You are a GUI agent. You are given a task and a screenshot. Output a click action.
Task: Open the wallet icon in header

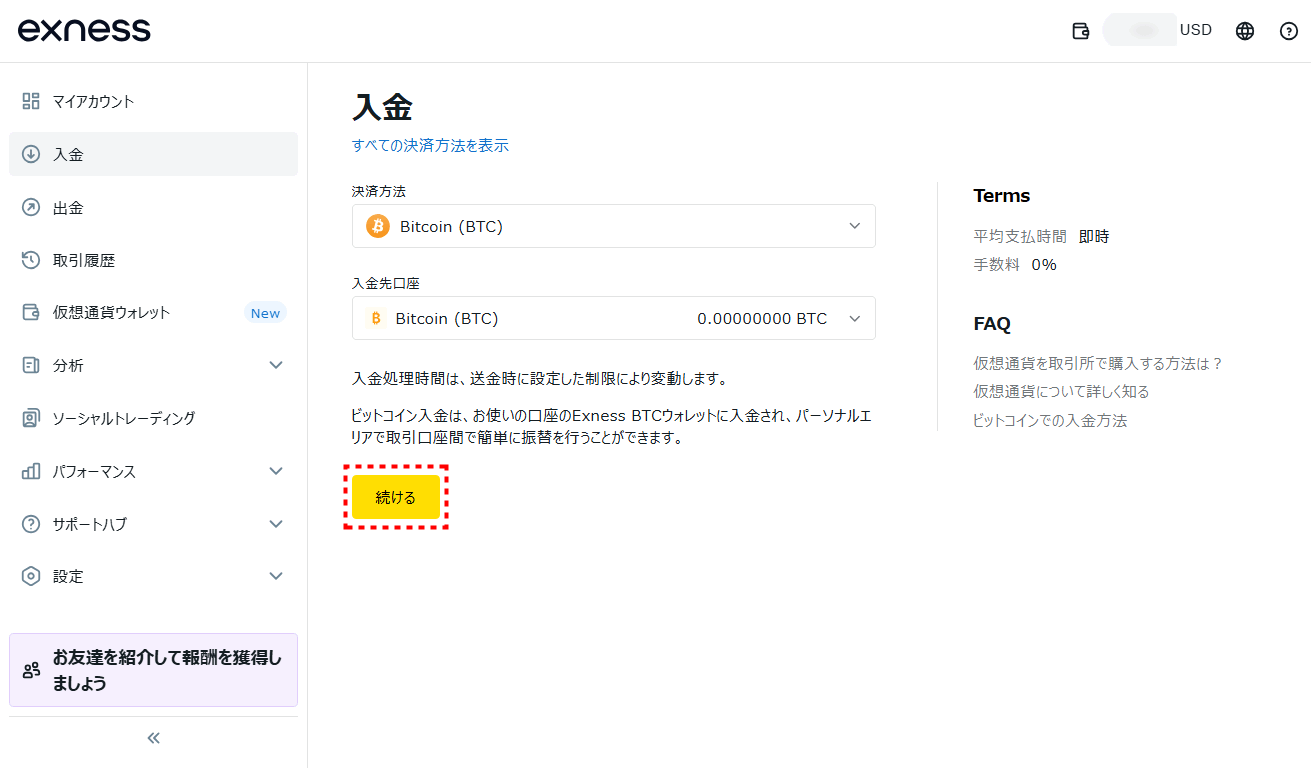tap(1080, 31)
